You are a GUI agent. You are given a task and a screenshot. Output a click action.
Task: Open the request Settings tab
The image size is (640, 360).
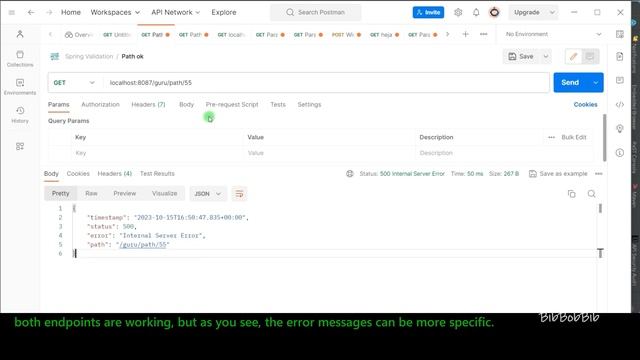click(x=309, y=104)
